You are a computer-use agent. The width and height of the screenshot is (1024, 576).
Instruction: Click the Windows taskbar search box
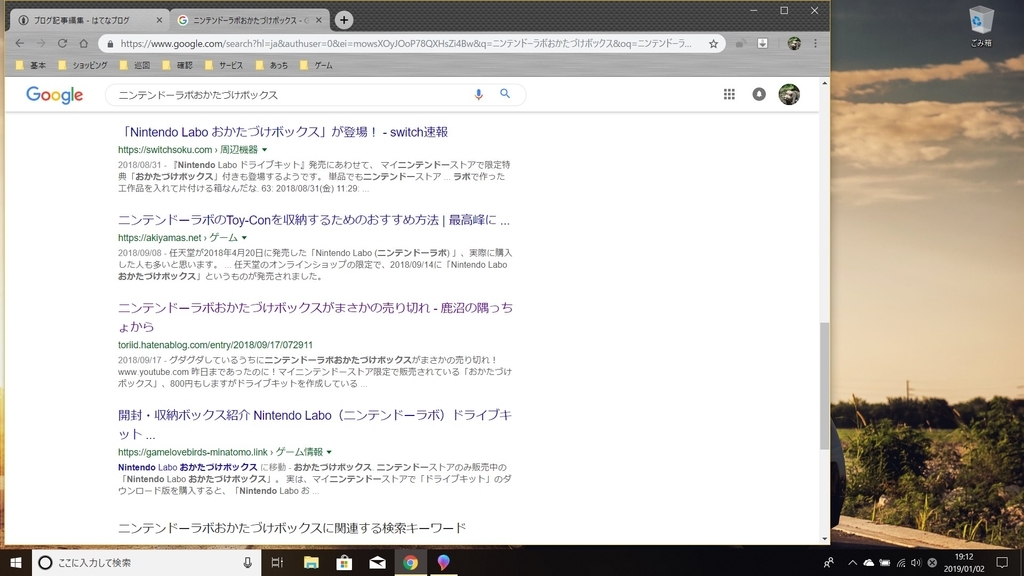tap(147, 562)
